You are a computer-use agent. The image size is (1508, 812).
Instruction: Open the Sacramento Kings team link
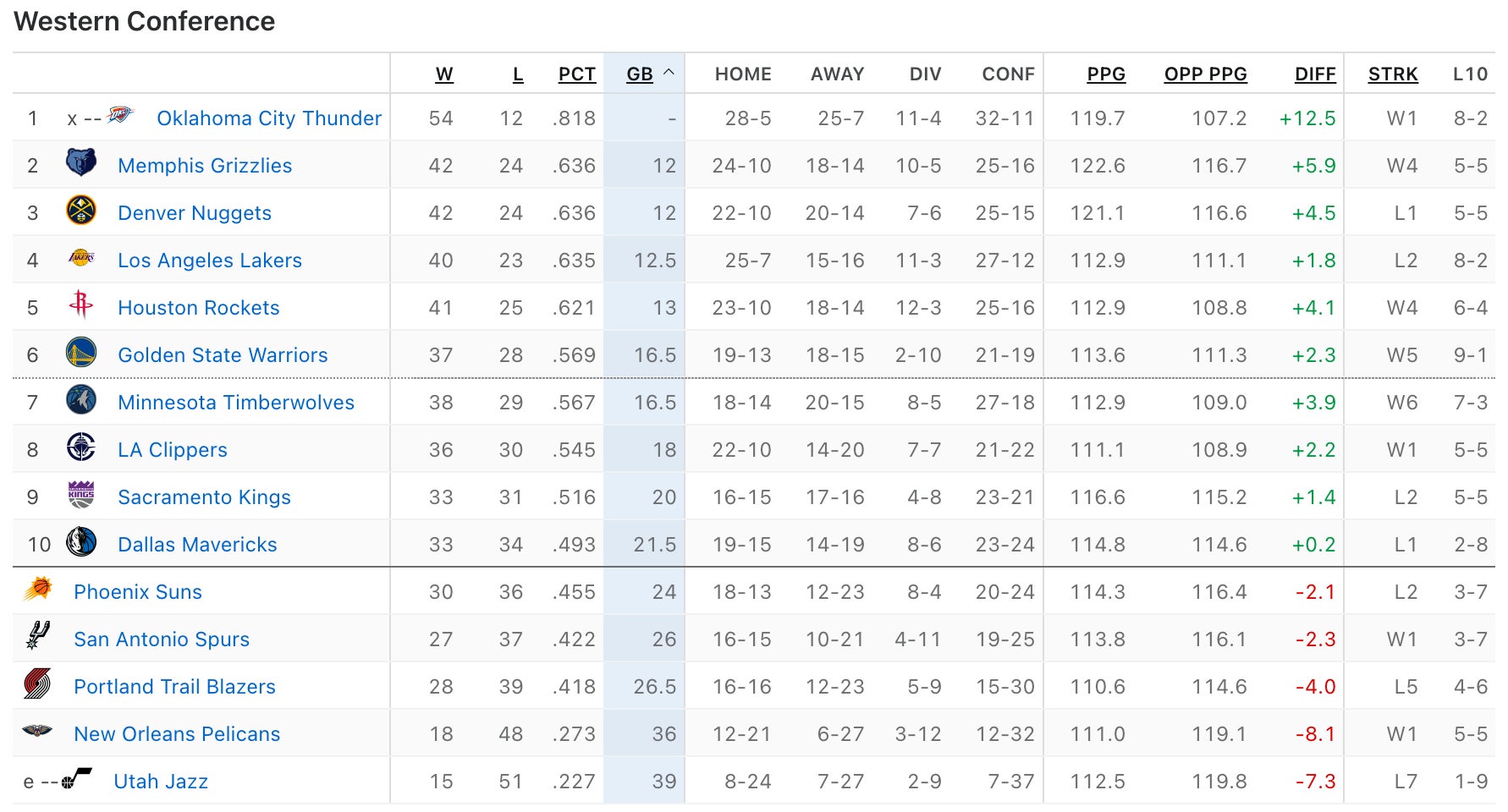coord(204,497)
